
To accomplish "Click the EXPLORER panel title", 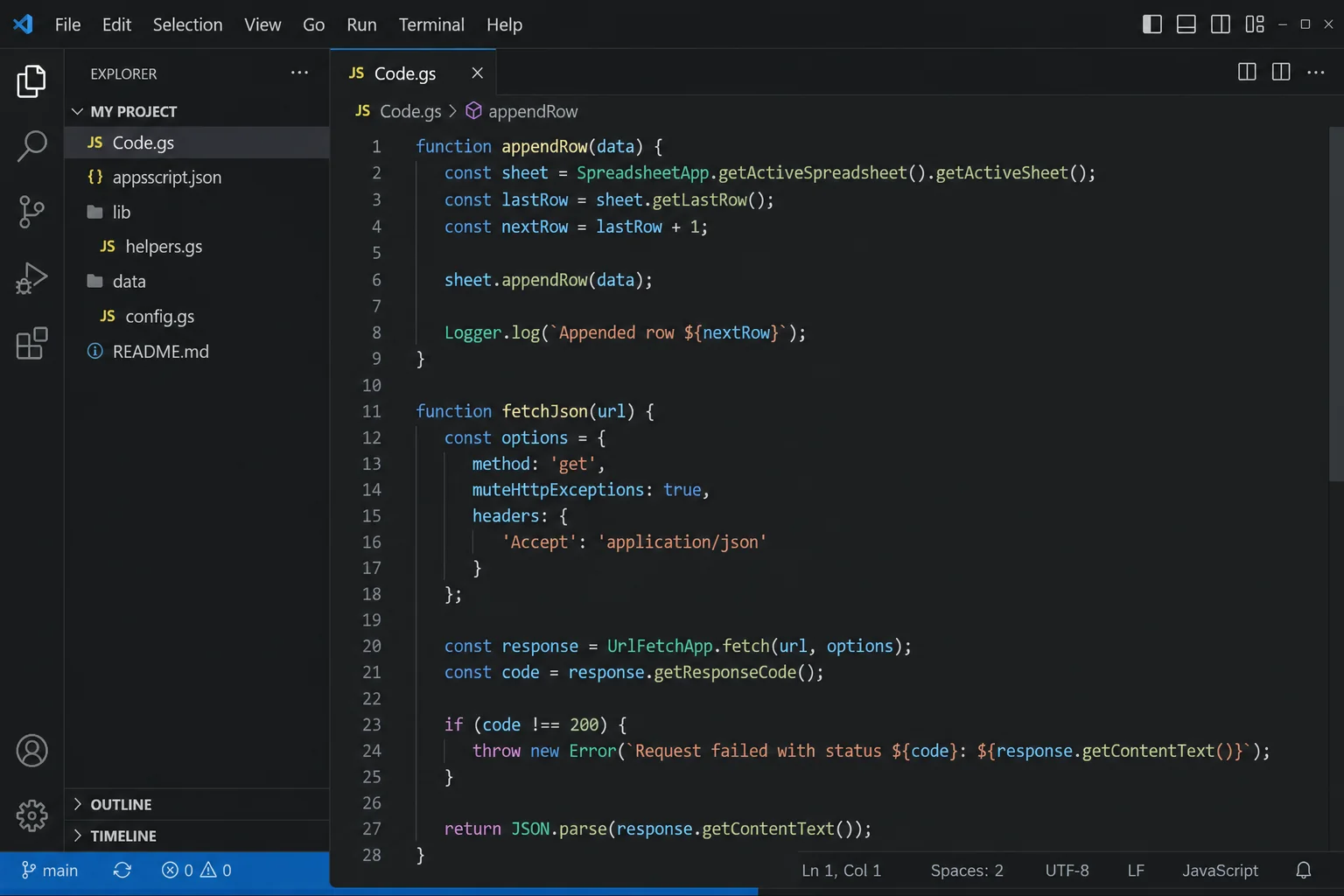I will (x=123, y=73).
